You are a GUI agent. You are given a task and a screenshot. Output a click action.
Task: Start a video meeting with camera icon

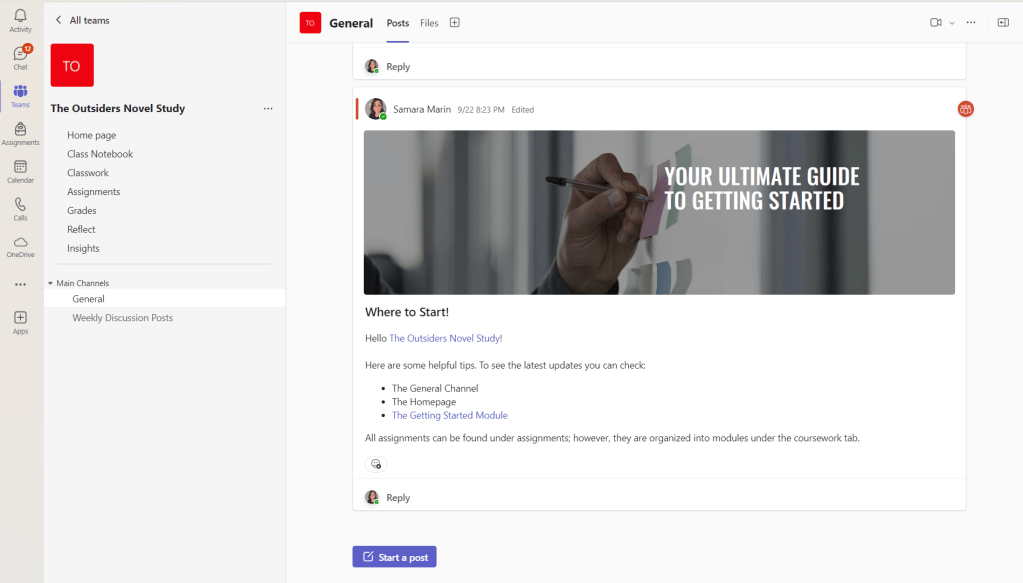936,23
